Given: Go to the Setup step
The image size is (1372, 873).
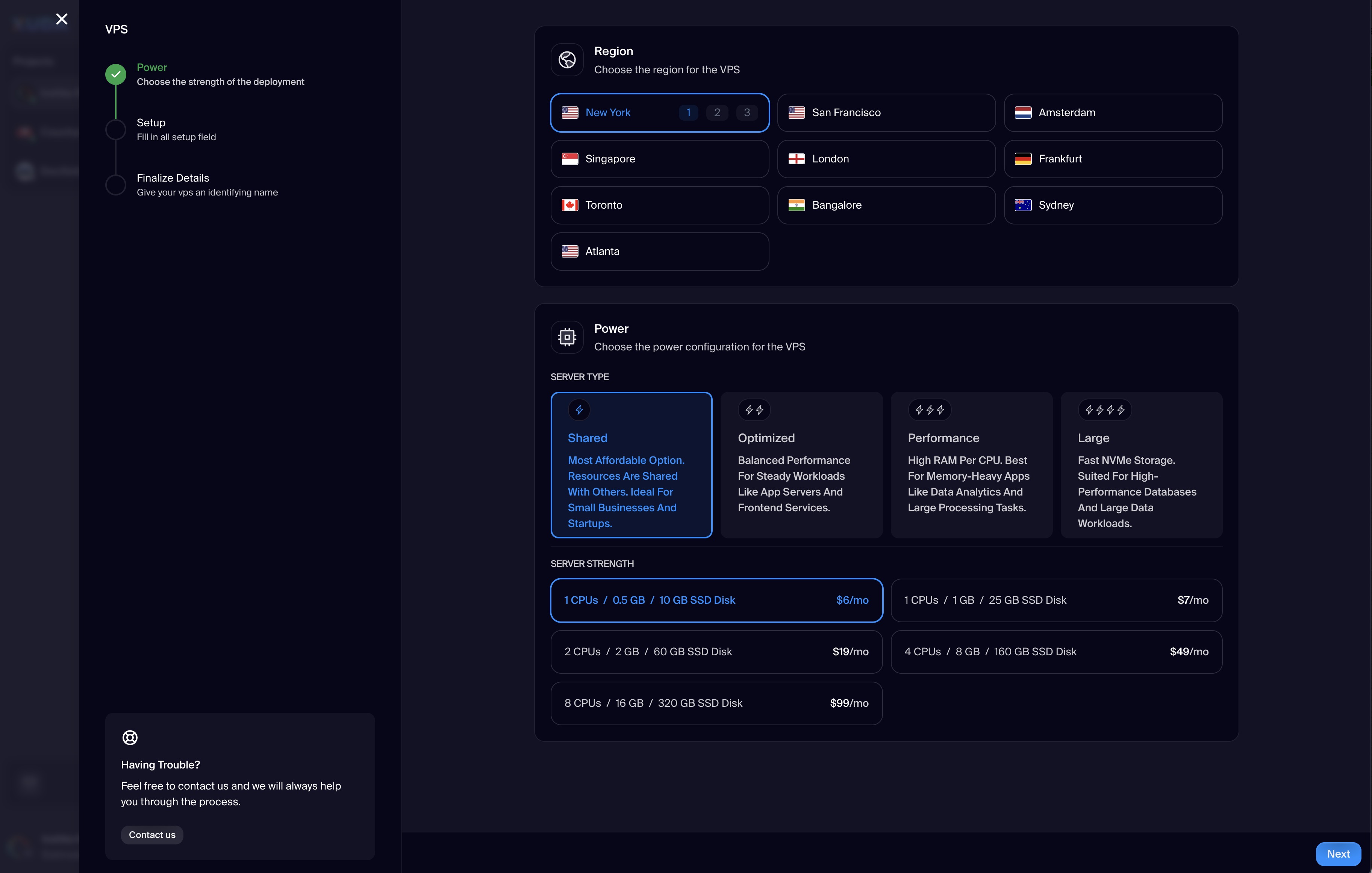Looking at the screenshot, I should coord(151,123).
